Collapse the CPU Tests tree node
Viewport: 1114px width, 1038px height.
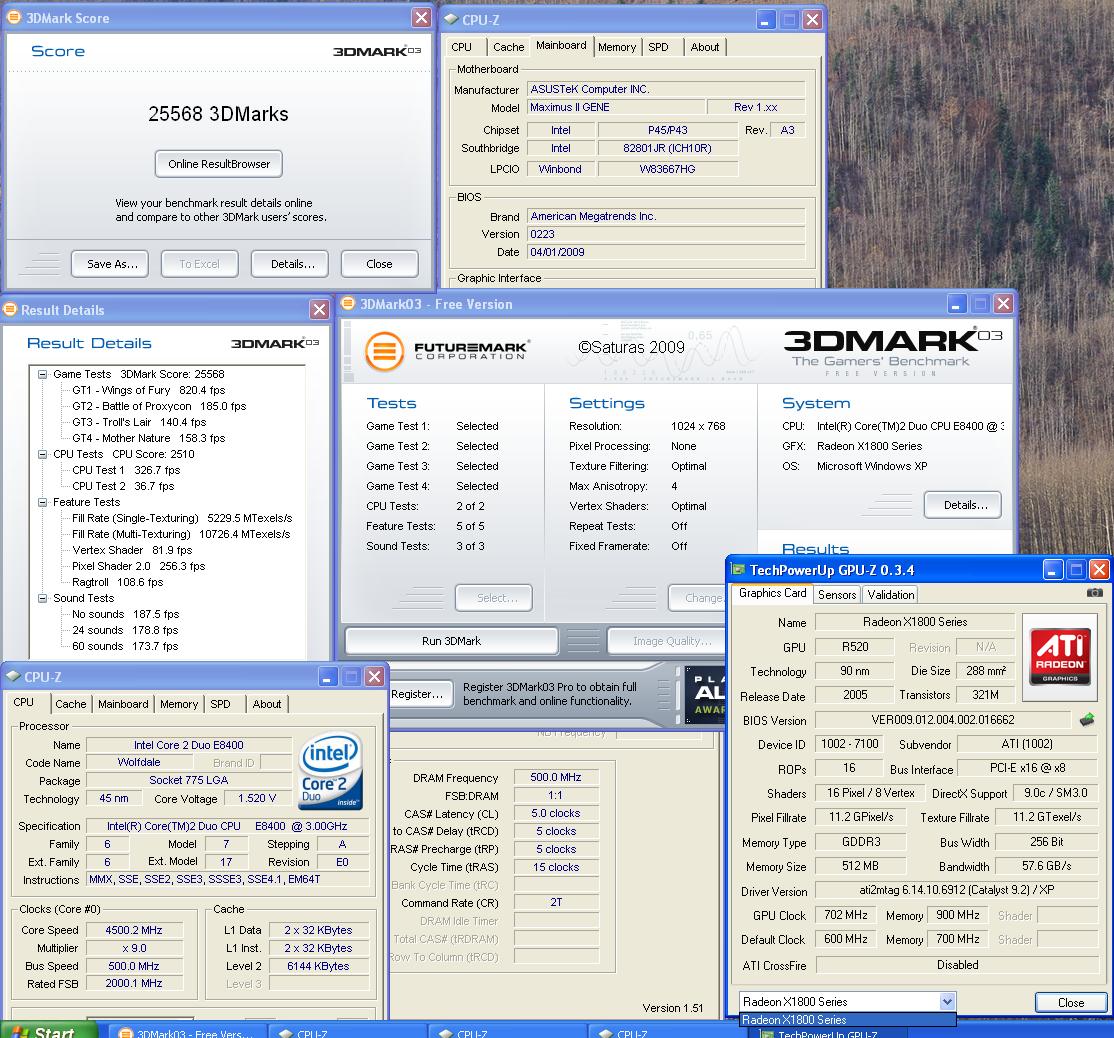tap(43, 454)
